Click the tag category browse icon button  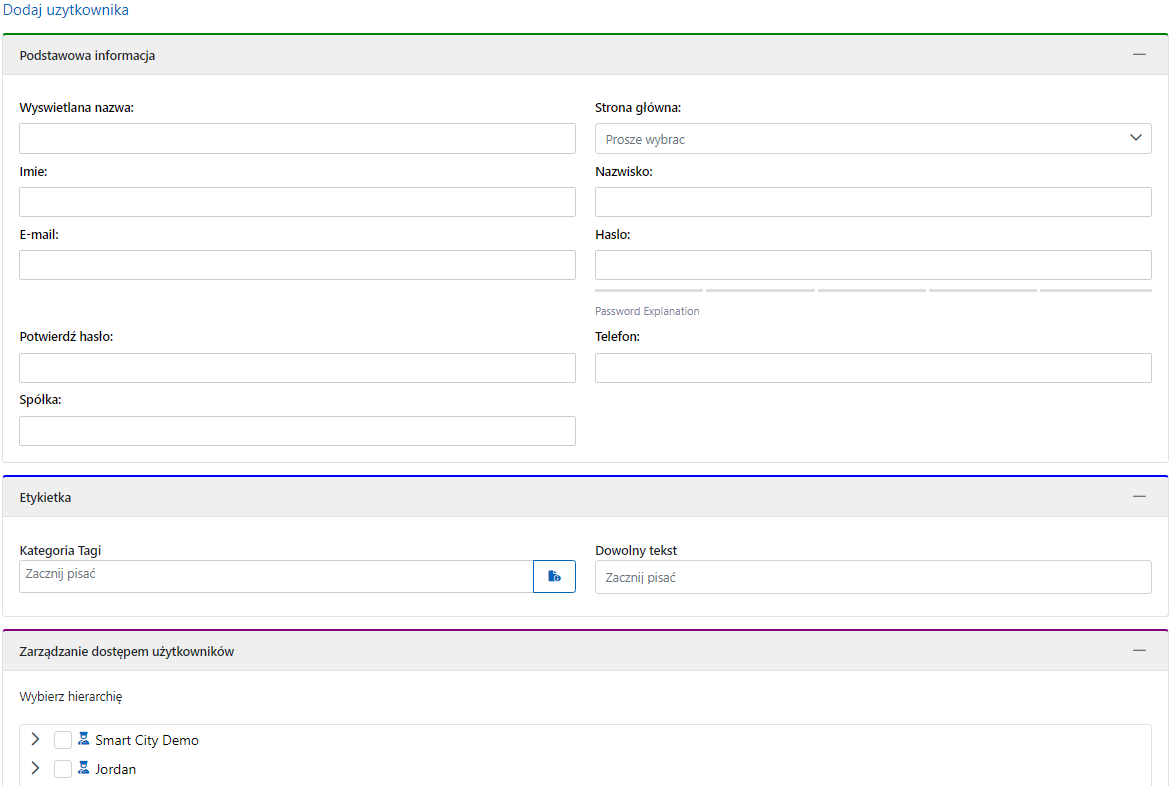[x=554, y=577]
